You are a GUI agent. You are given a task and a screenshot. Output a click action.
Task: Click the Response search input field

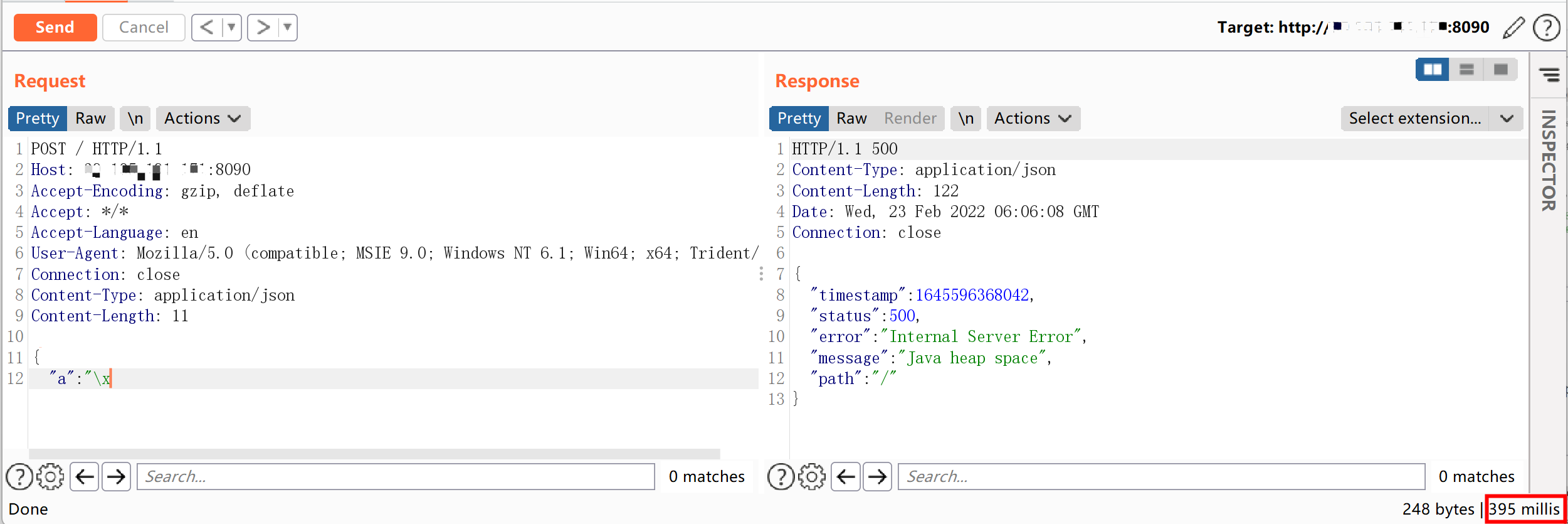click(x=1160, y=477)
